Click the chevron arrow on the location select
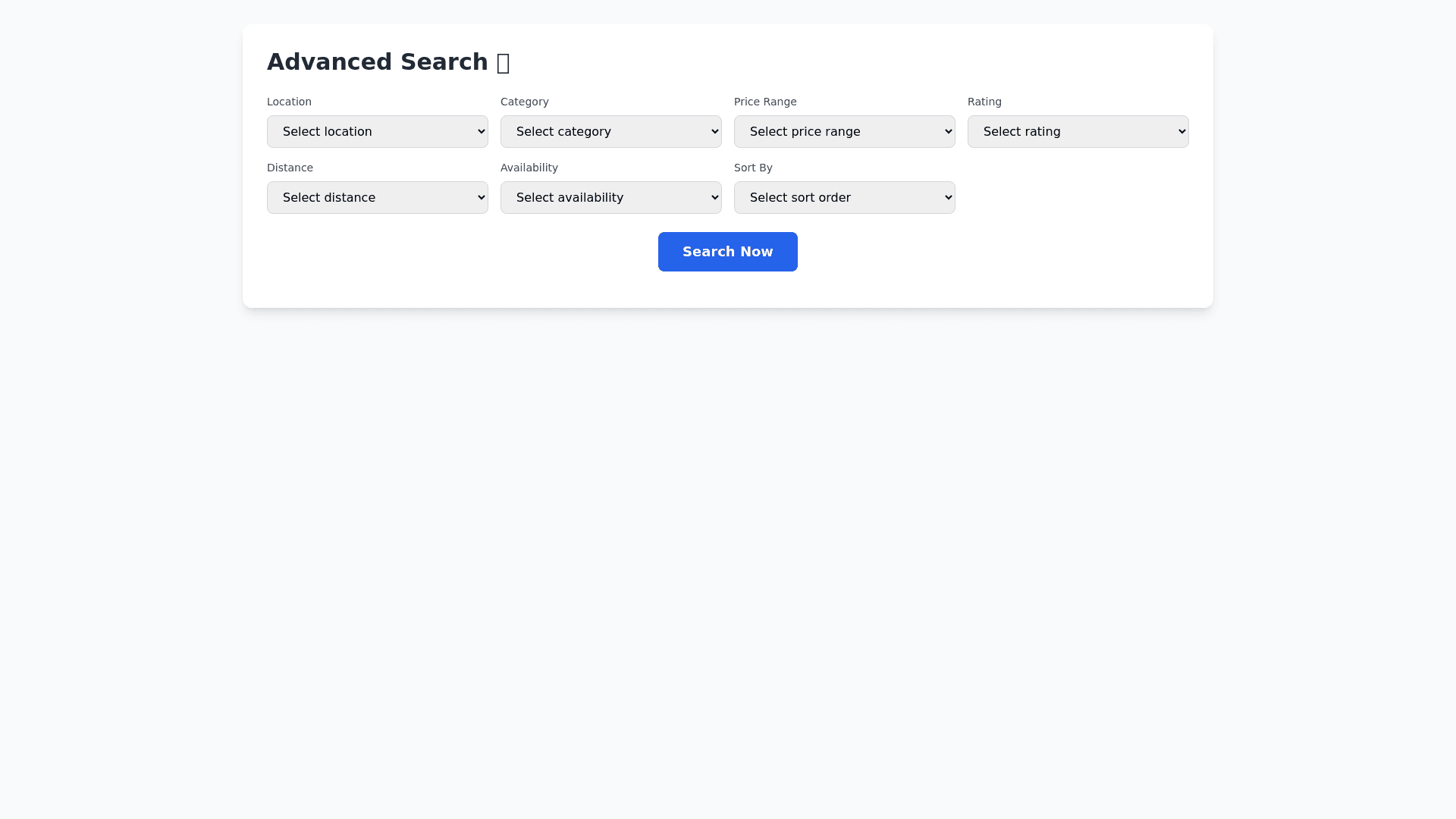Viewport: 1456px width, 819px height. [481, 131]
